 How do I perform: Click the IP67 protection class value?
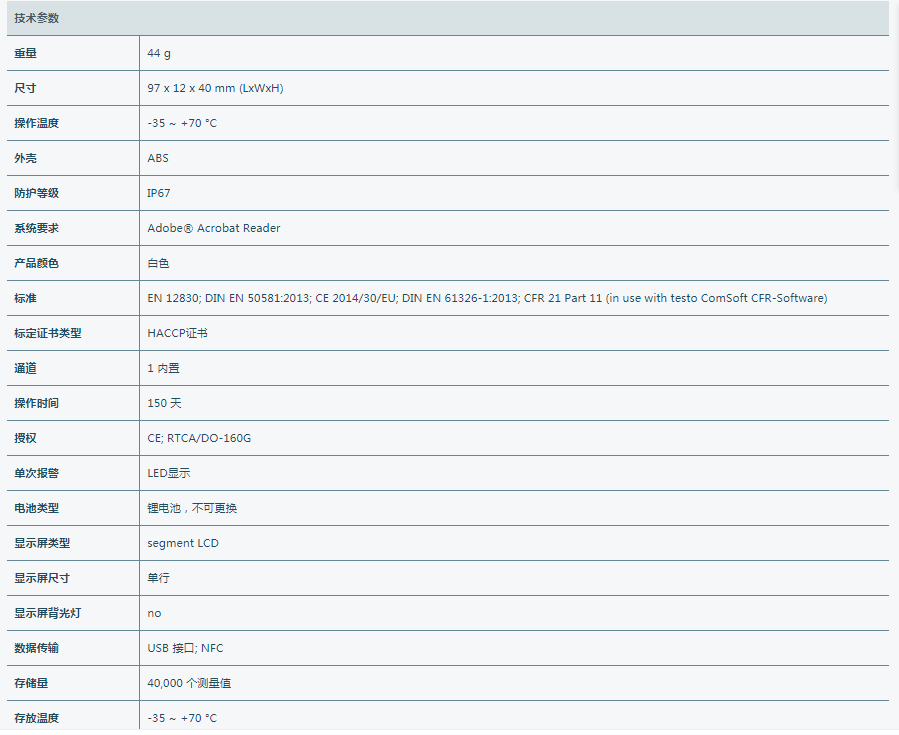(x=158, y=193)
